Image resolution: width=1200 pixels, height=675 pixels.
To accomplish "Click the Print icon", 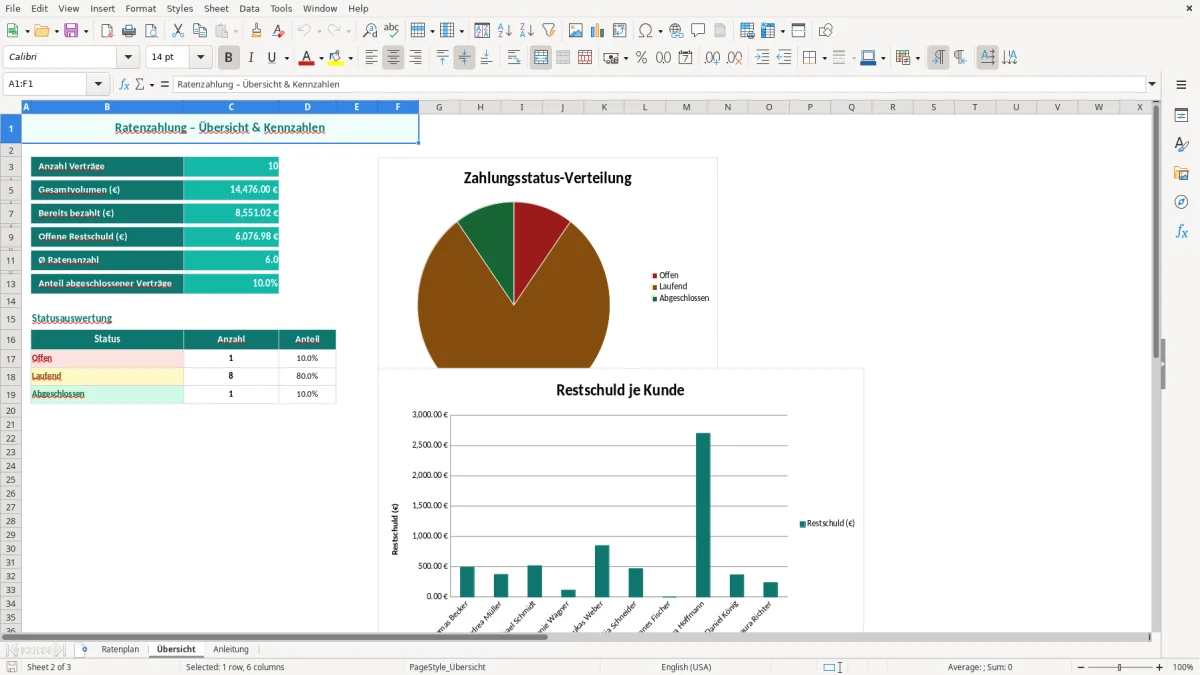I will pyautogui.click(x=129, y=31).
